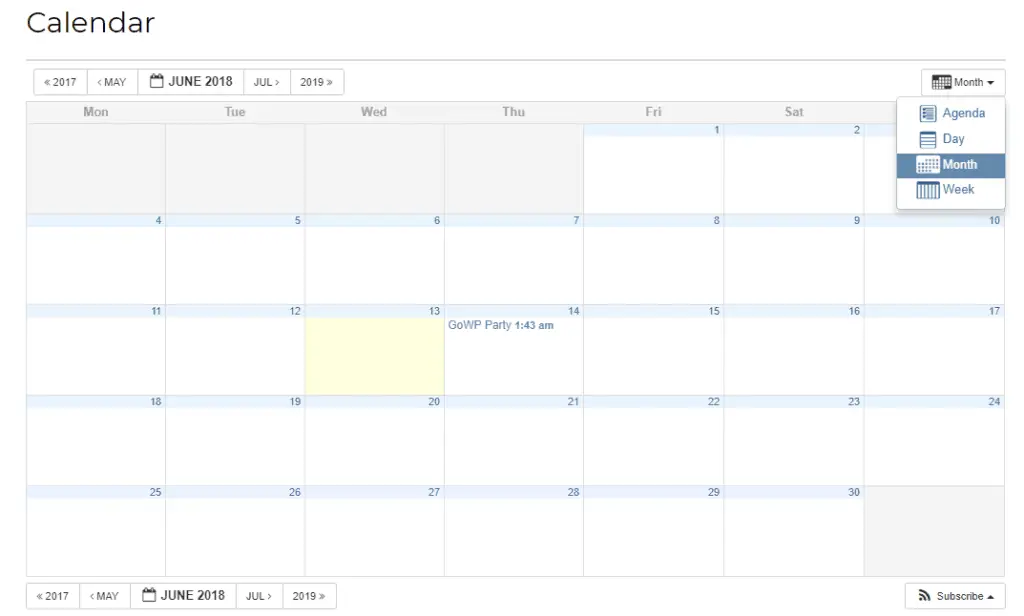The width and height of the screenshot is (1024, 616).
Task: Open day 10 in the calendar
Action: (994, 221)
